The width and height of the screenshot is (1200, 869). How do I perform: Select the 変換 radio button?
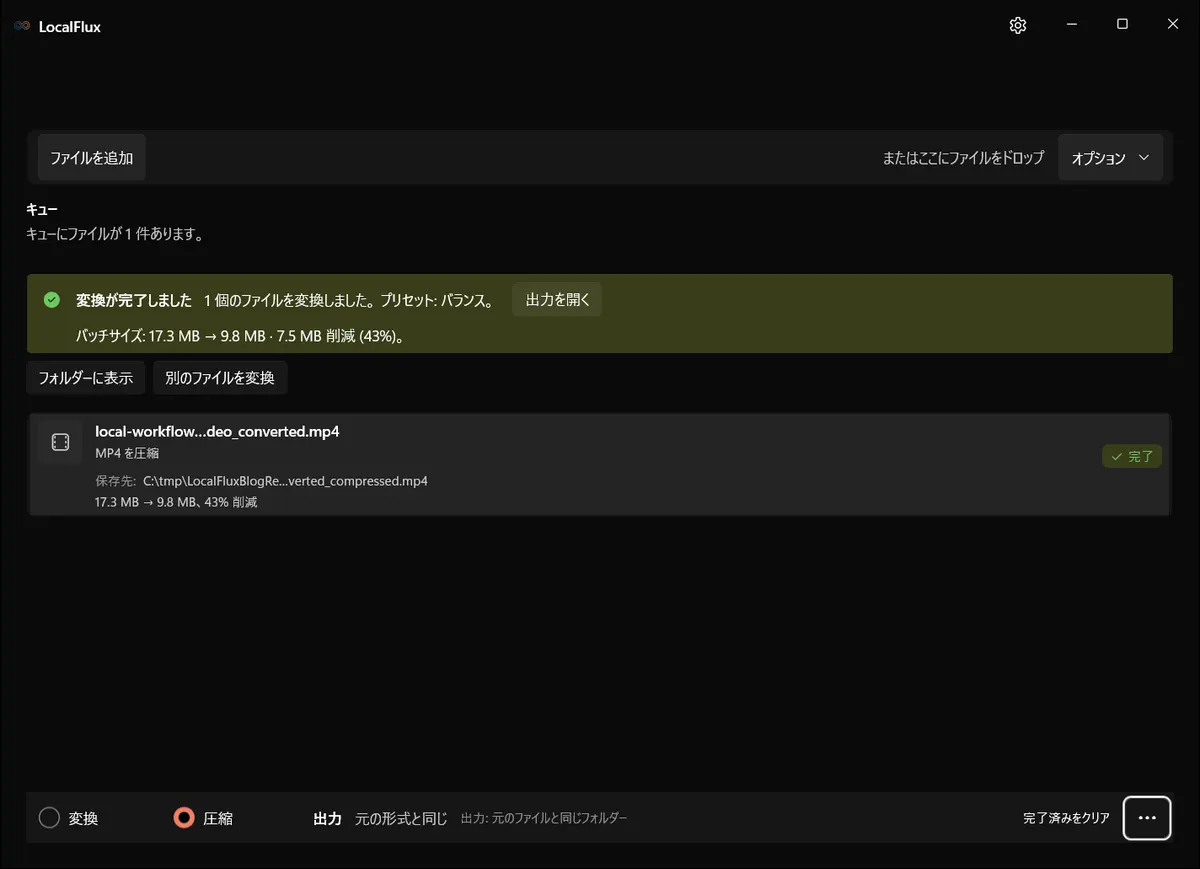point(50,818)
